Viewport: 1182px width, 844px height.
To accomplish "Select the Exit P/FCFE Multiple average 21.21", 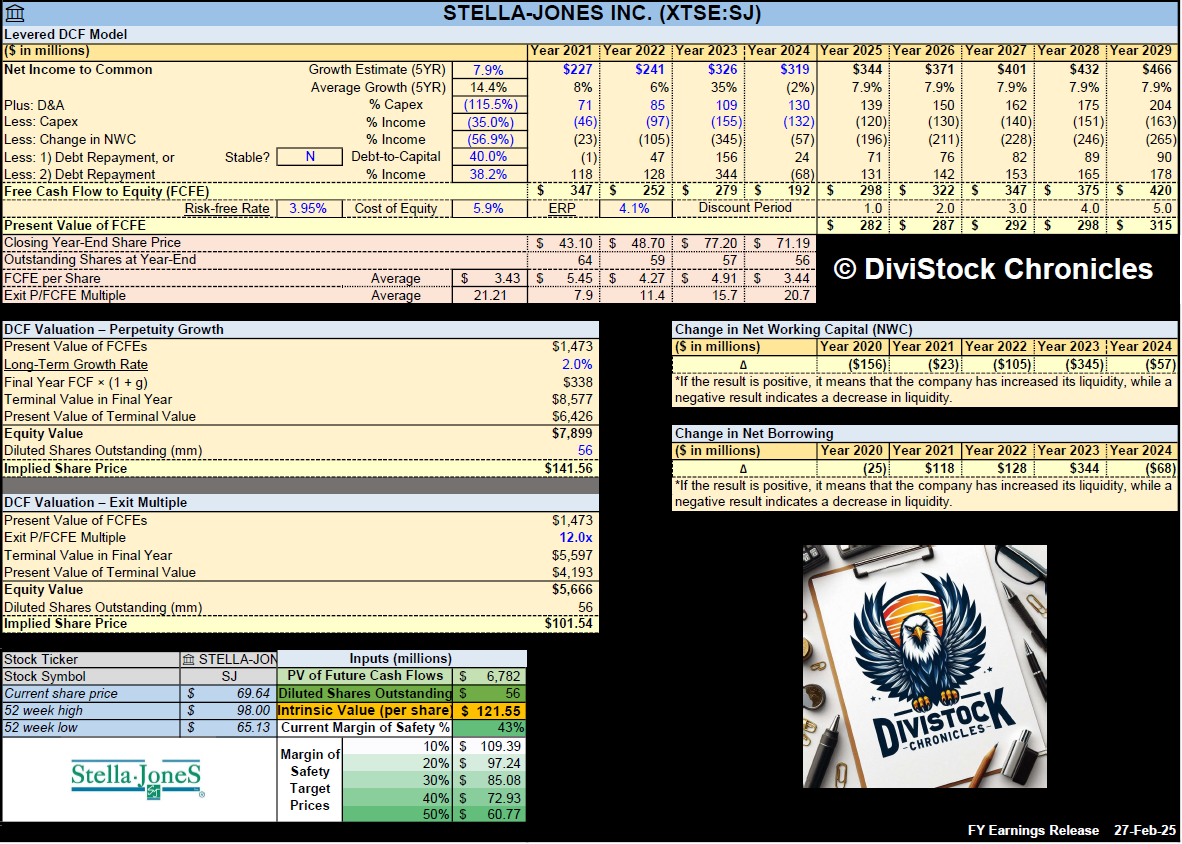I will (x=488, y=295).
